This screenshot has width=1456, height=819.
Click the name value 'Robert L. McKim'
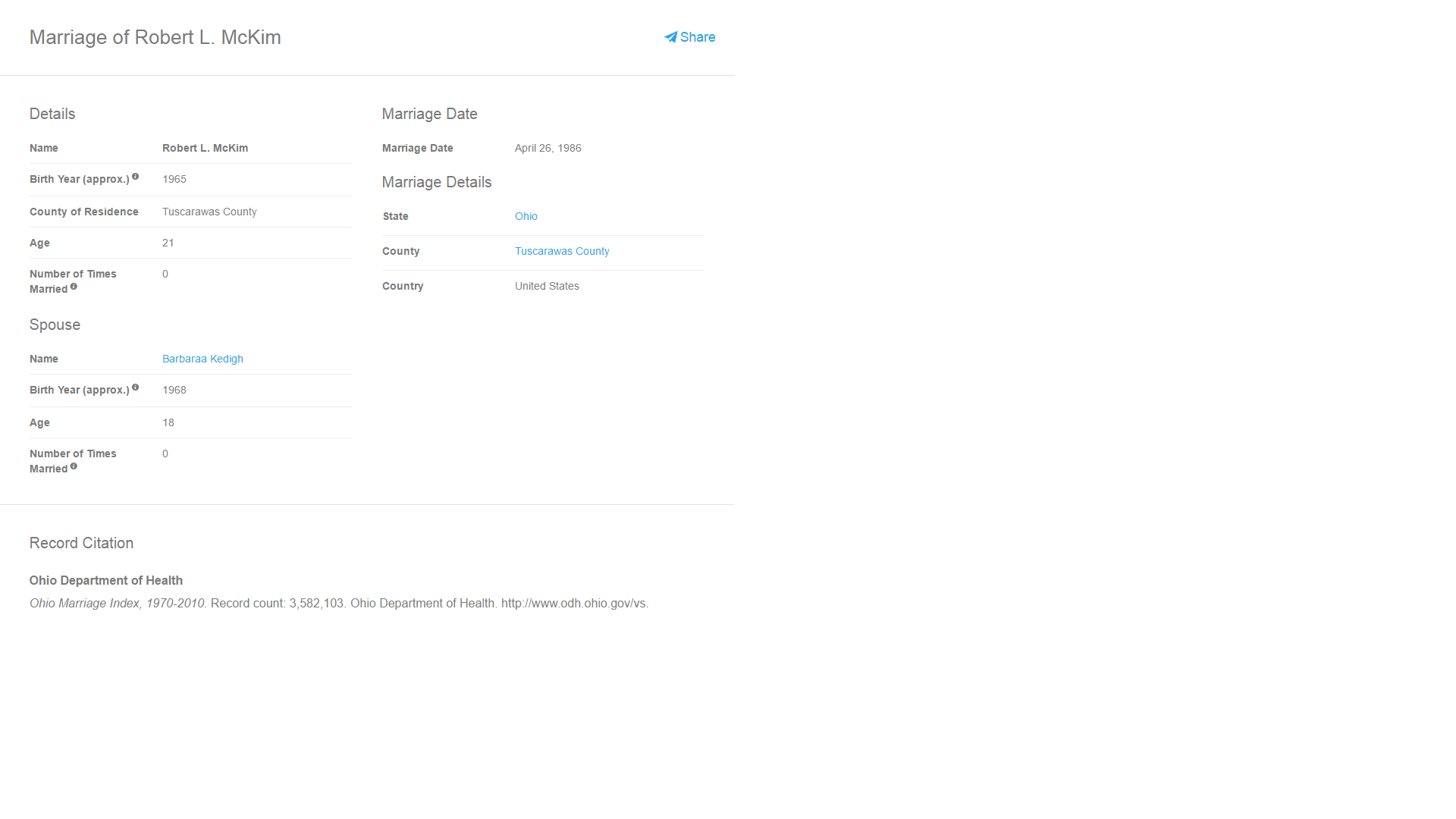pos(205,148)
